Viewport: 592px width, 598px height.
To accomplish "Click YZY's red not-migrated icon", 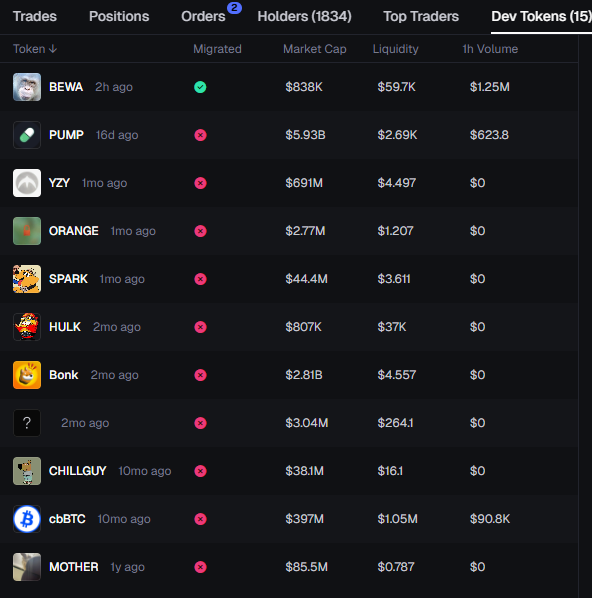I will pyautogui.click(x=200, y=183).
